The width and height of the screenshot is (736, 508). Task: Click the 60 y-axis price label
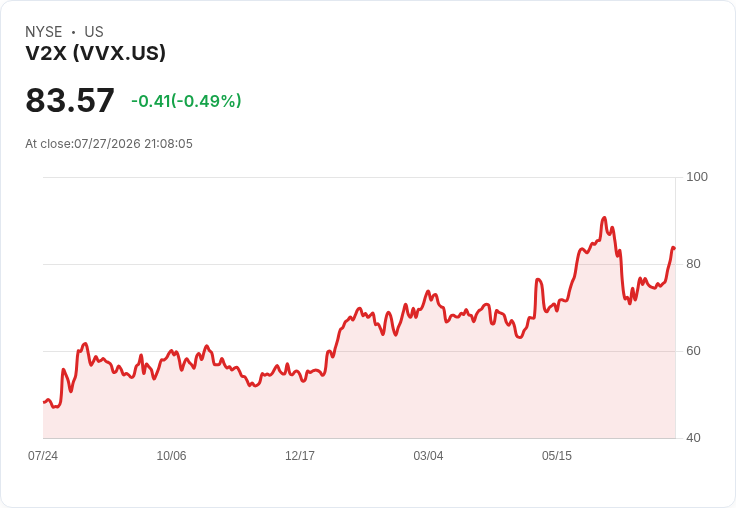point(693,351)
